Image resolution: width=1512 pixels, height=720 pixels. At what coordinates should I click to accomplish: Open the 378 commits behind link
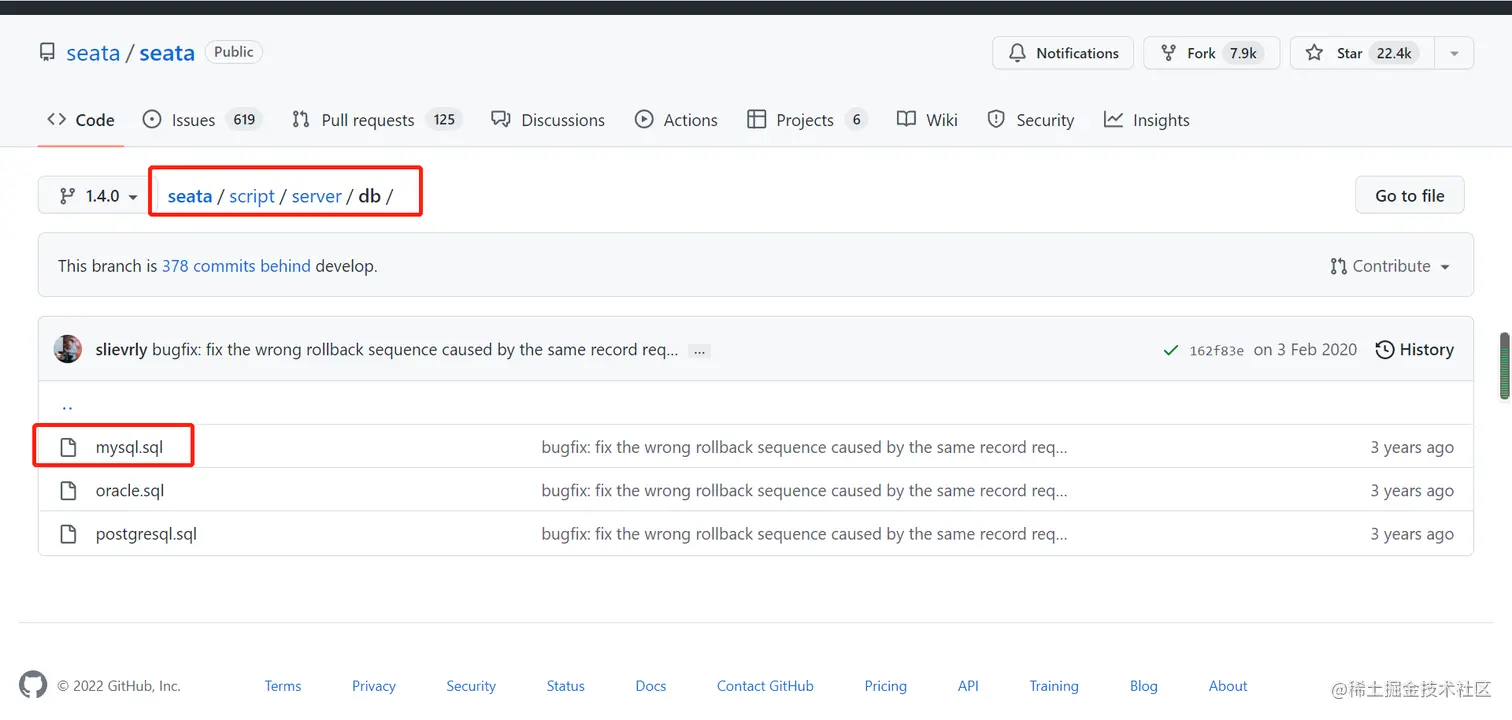point(236,266)
